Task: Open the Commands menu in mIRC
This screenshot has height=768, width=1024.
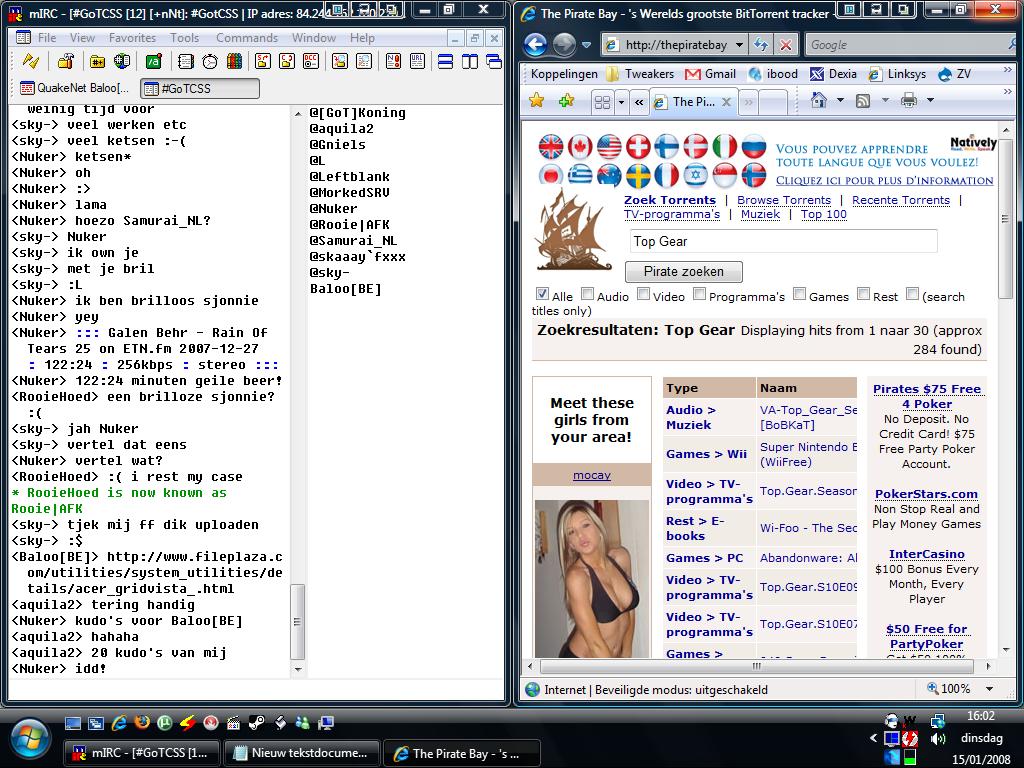Action: pyautogui.click(x=246, y=38)
